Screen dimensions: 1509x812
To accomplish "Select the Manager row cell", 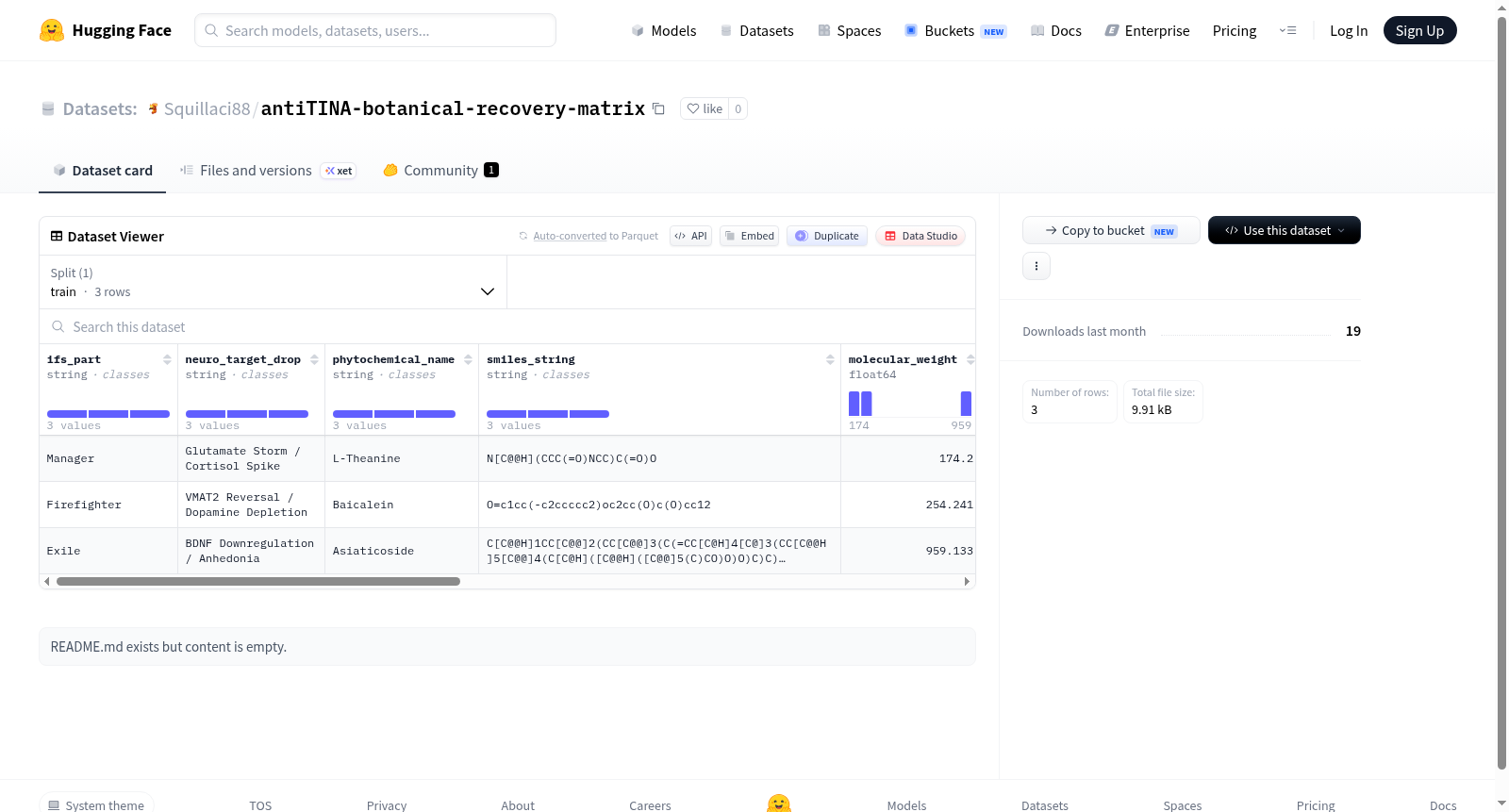I will (108, 458).
